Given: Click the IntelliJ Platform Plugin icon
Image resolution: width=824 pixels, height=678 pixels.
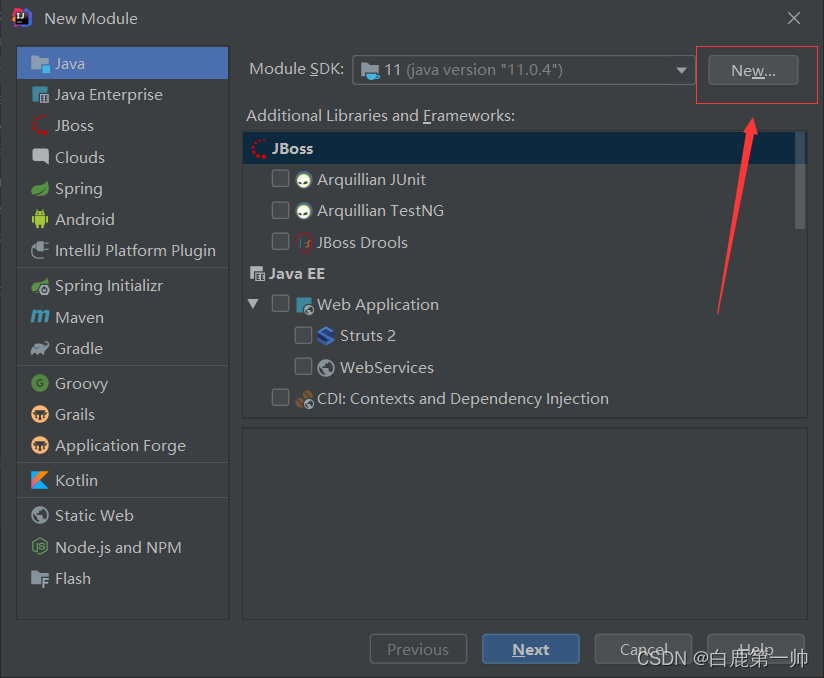Looking at the screenshot, I should (40, 250).
